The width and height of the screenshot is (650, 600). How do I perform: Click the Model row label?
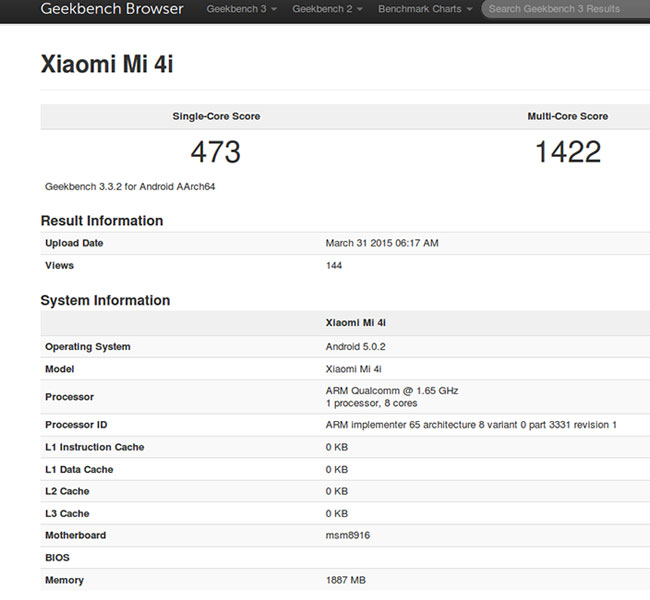tap(60, 369)
